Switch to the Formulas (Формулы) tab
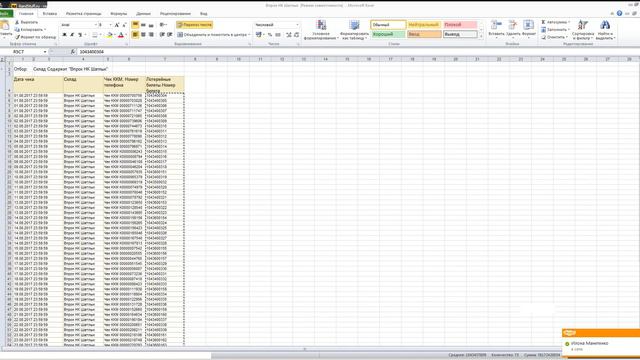Screen dimensions: 640x360 point(119,13)
